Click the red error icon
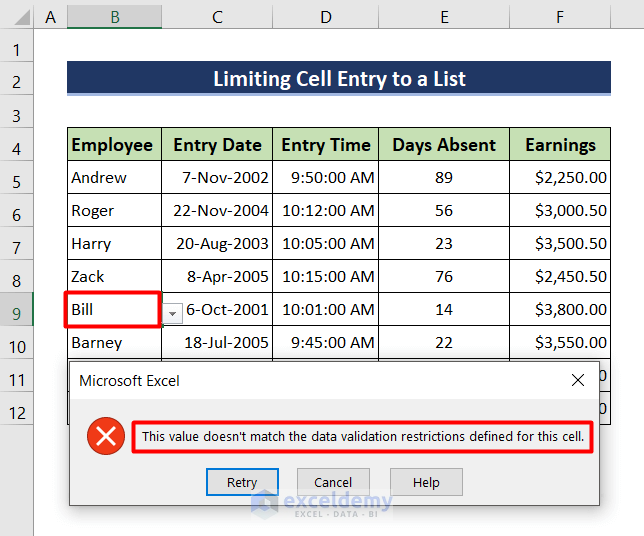 click(105, 436)
